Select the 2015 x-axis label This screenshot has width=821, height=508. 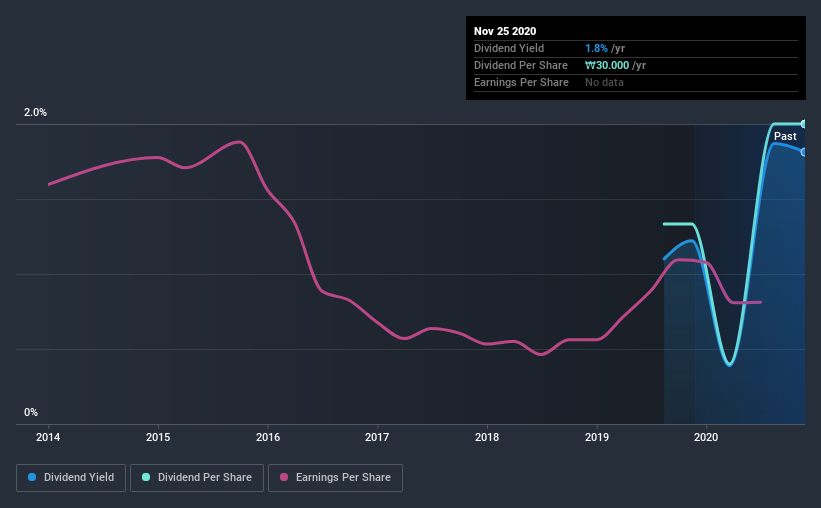click(x=158, y=437)
